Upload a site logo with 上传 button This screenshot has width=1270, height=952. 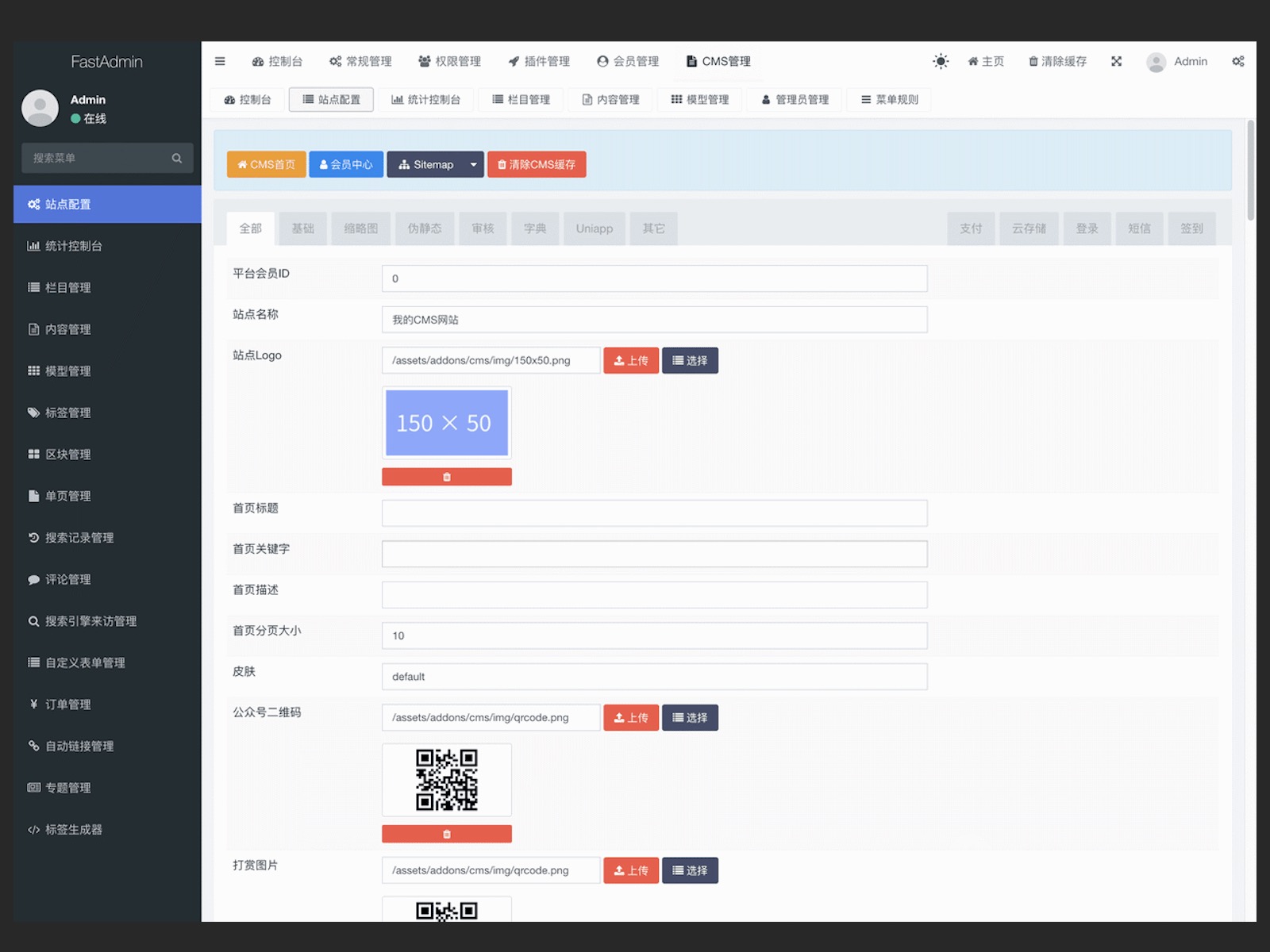pyautogui.click(x=631, y=360)
